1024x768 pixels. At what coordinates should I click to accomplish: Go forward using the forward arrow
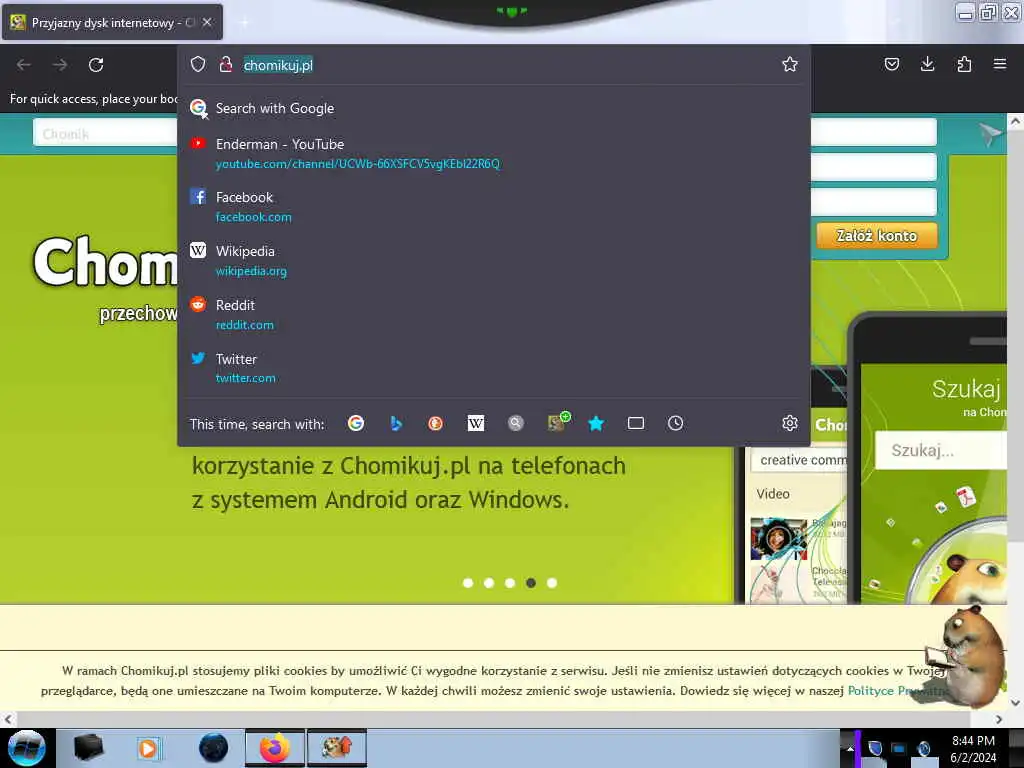pyautogui.click(x=60, y=65)
